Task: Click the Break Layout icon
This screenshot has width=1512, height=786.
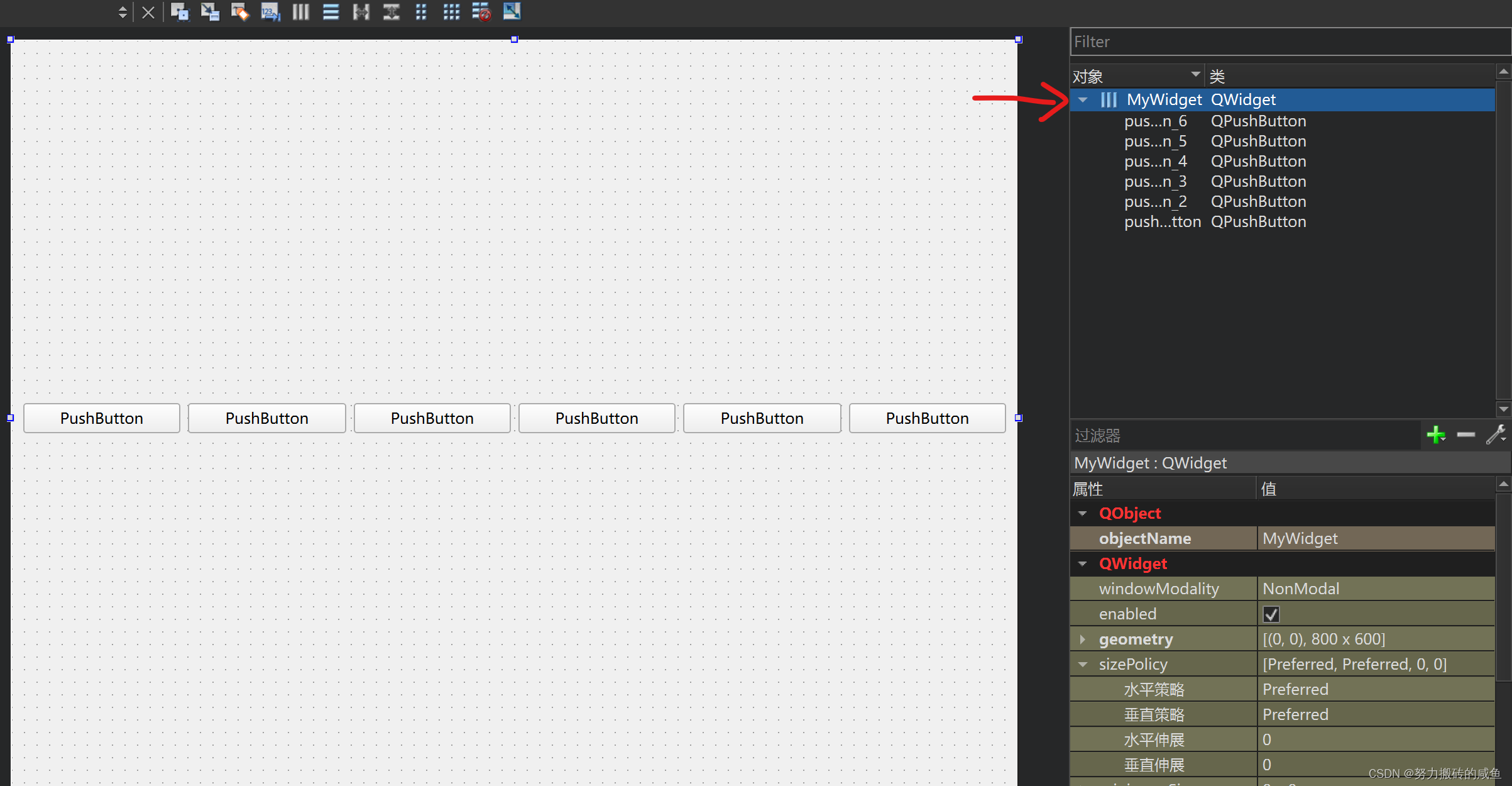Action: [481, 12]
